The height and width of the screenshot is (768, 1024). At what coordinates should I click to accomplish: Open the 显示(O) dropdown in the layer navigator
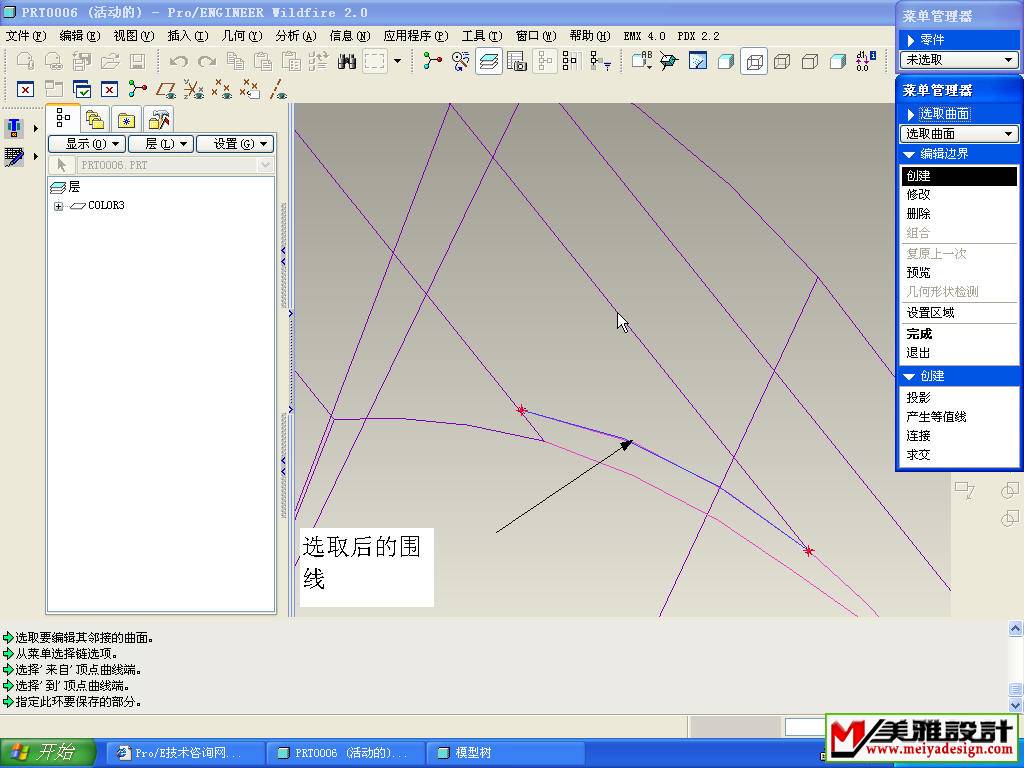coord(87,144)
